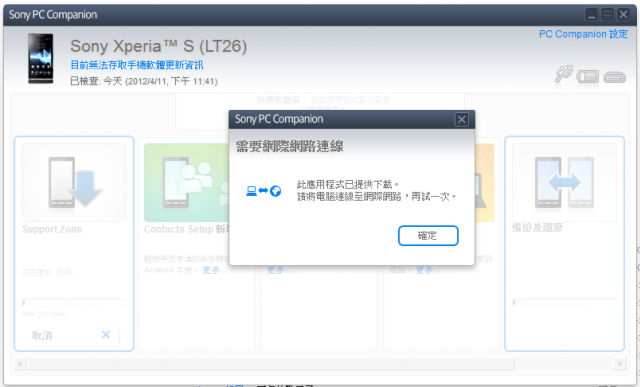
Task: Click the horizontal scrollbar right arrow
Action: tap(620, 363)
